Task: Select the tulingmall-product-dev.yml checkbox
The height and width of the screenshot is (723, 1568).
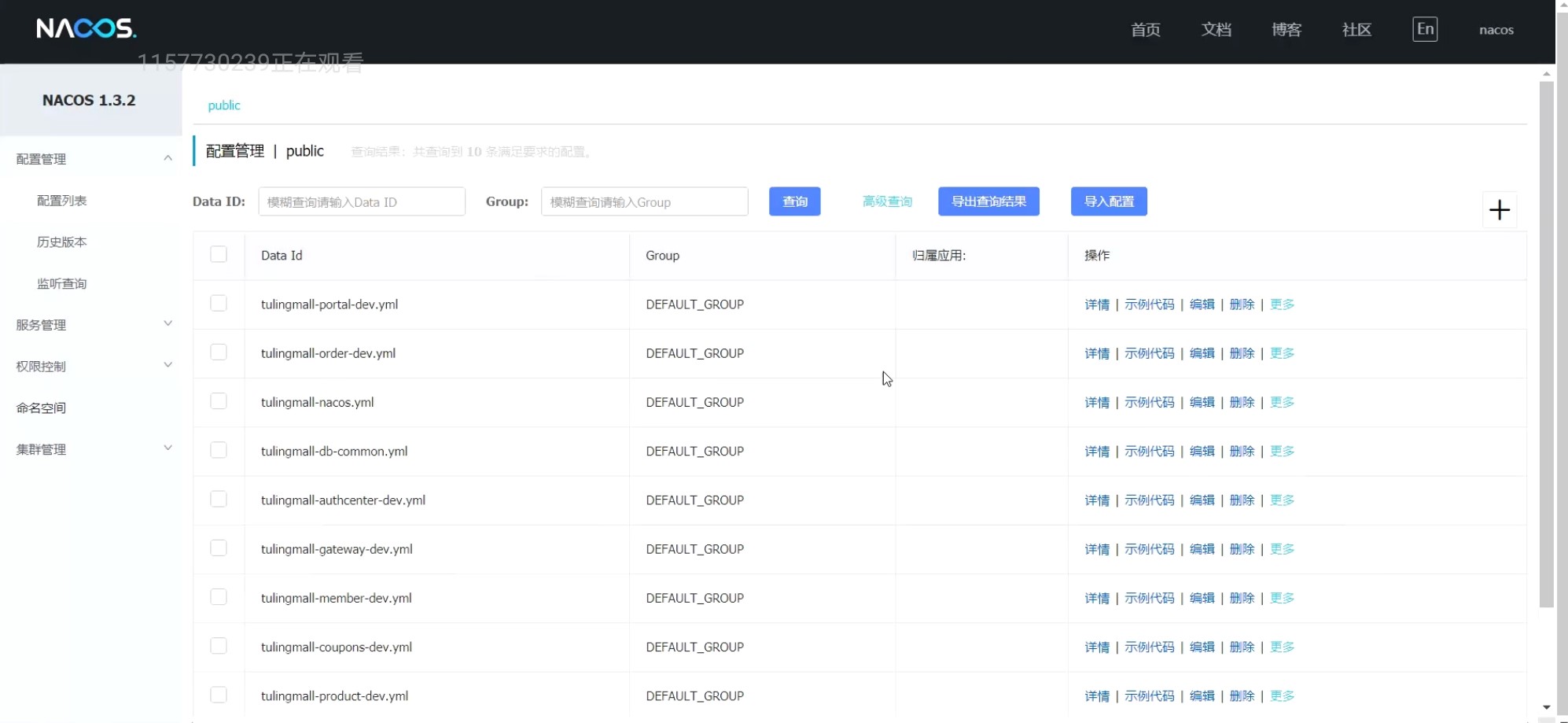Action: point(219,695)
